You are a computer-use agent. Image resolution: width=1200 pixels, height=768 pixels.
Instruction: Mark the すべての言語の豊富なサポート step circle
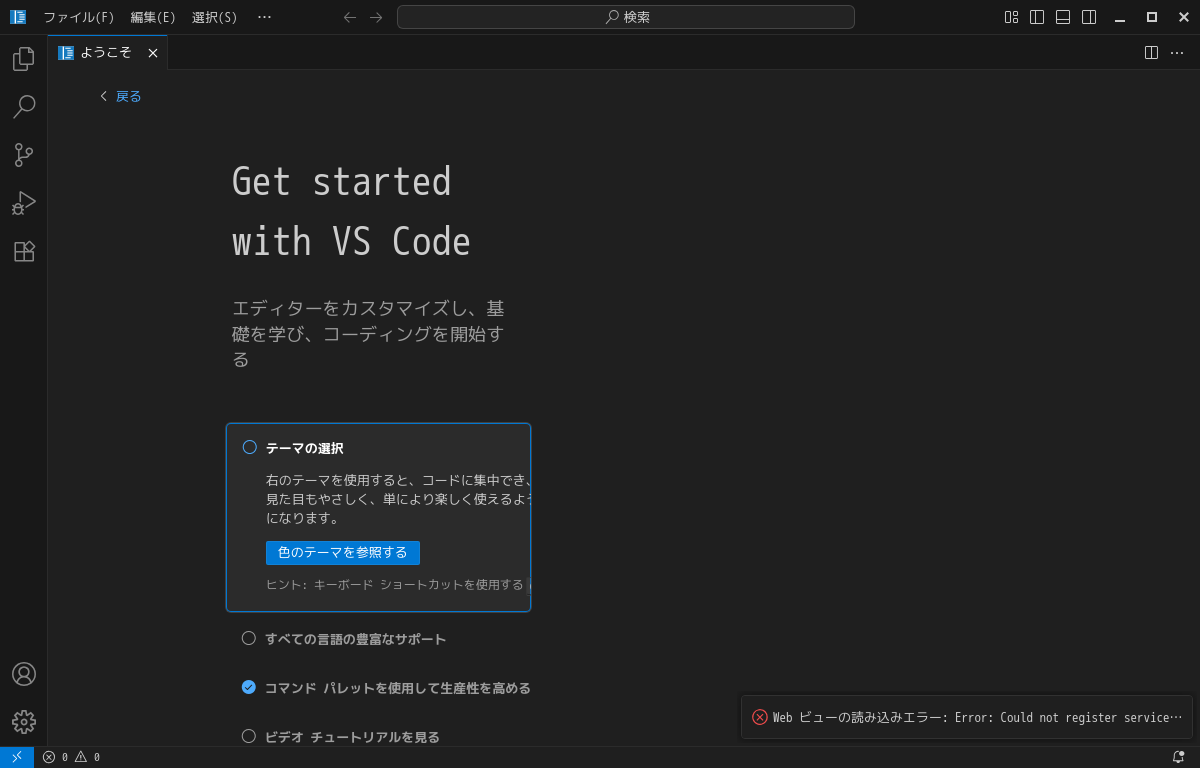pos(249,638)
